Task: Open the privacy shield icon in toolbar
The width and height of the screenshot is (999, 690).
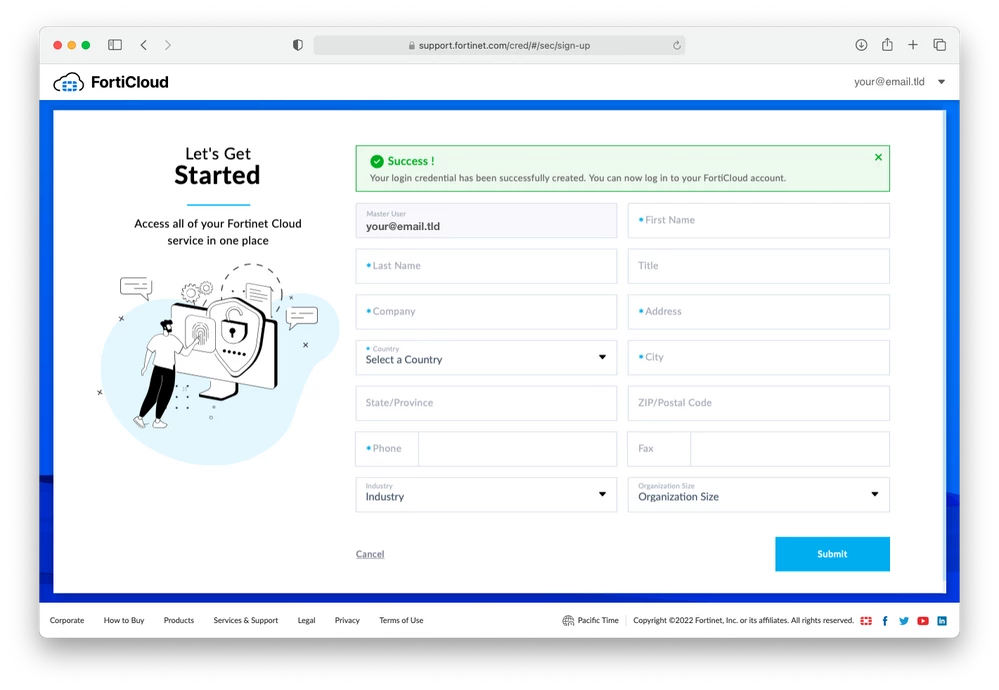Action: click(298, 45)
